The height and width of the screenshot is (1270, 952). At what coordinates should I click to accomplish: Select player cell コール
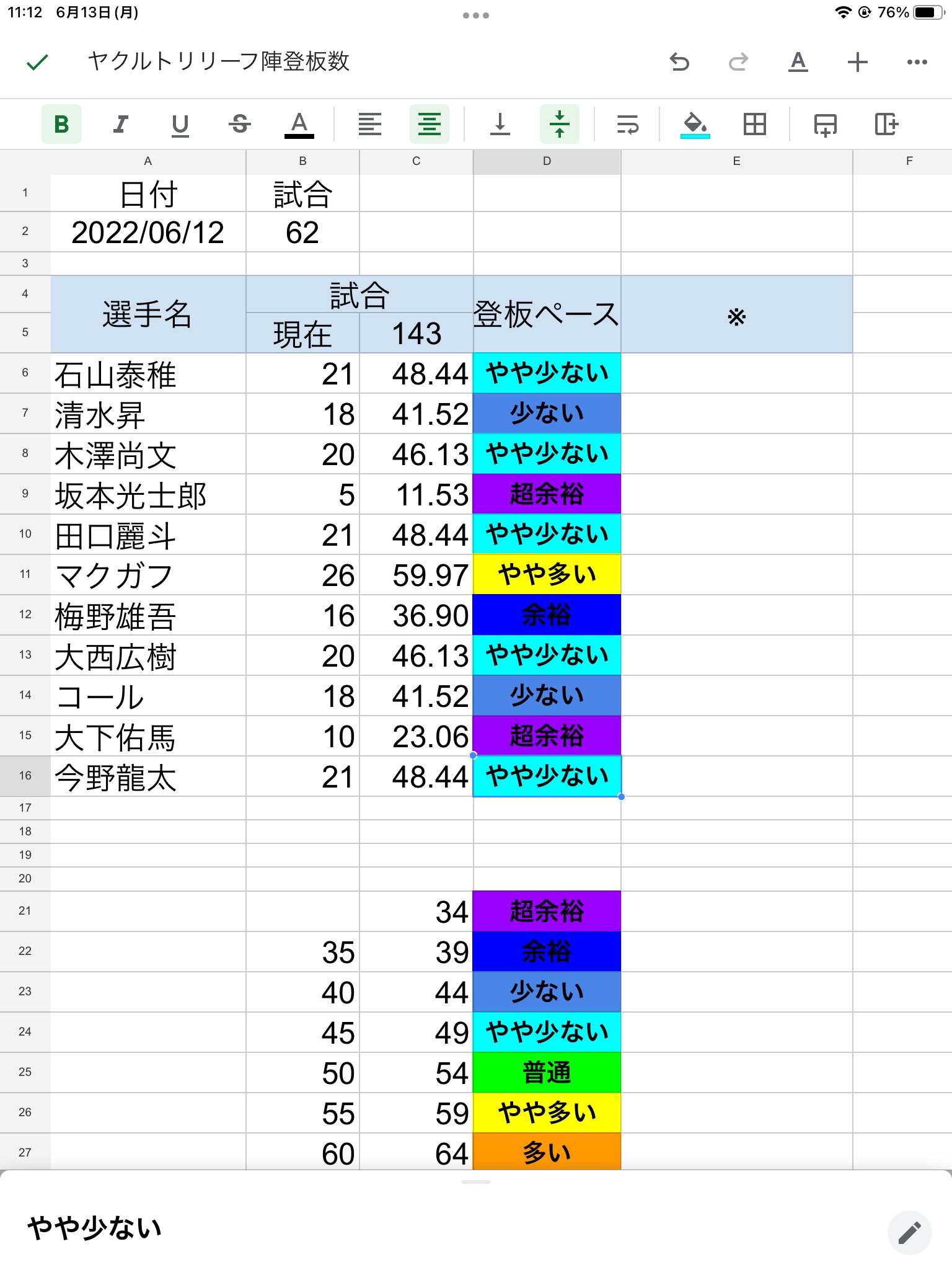148,696
